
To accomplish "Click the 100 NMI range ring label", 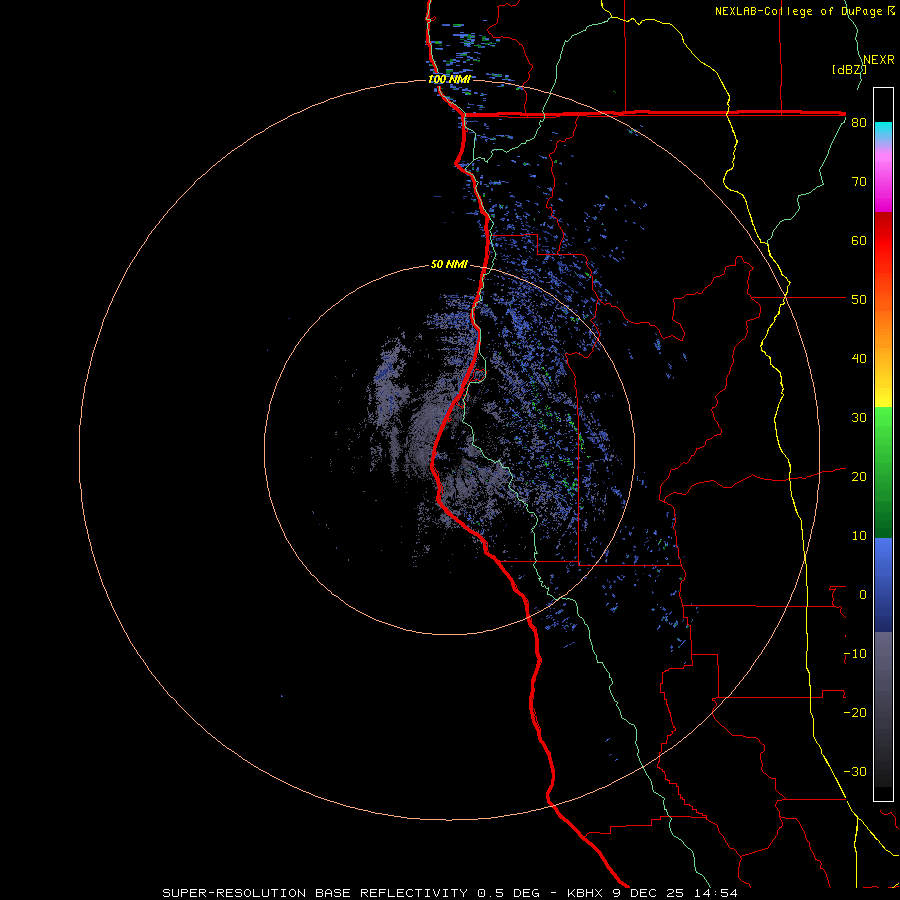I will pyautogui.click(x=449, y=79).
